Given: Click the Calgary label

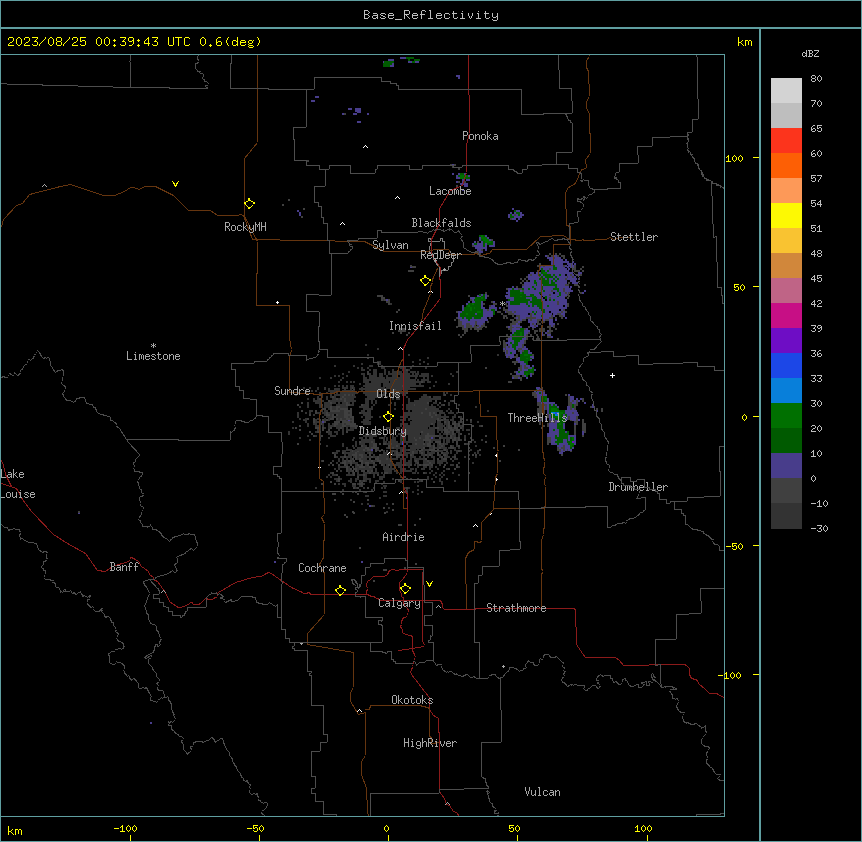Looking at the screenshot, I should click(x=399, y=603).
